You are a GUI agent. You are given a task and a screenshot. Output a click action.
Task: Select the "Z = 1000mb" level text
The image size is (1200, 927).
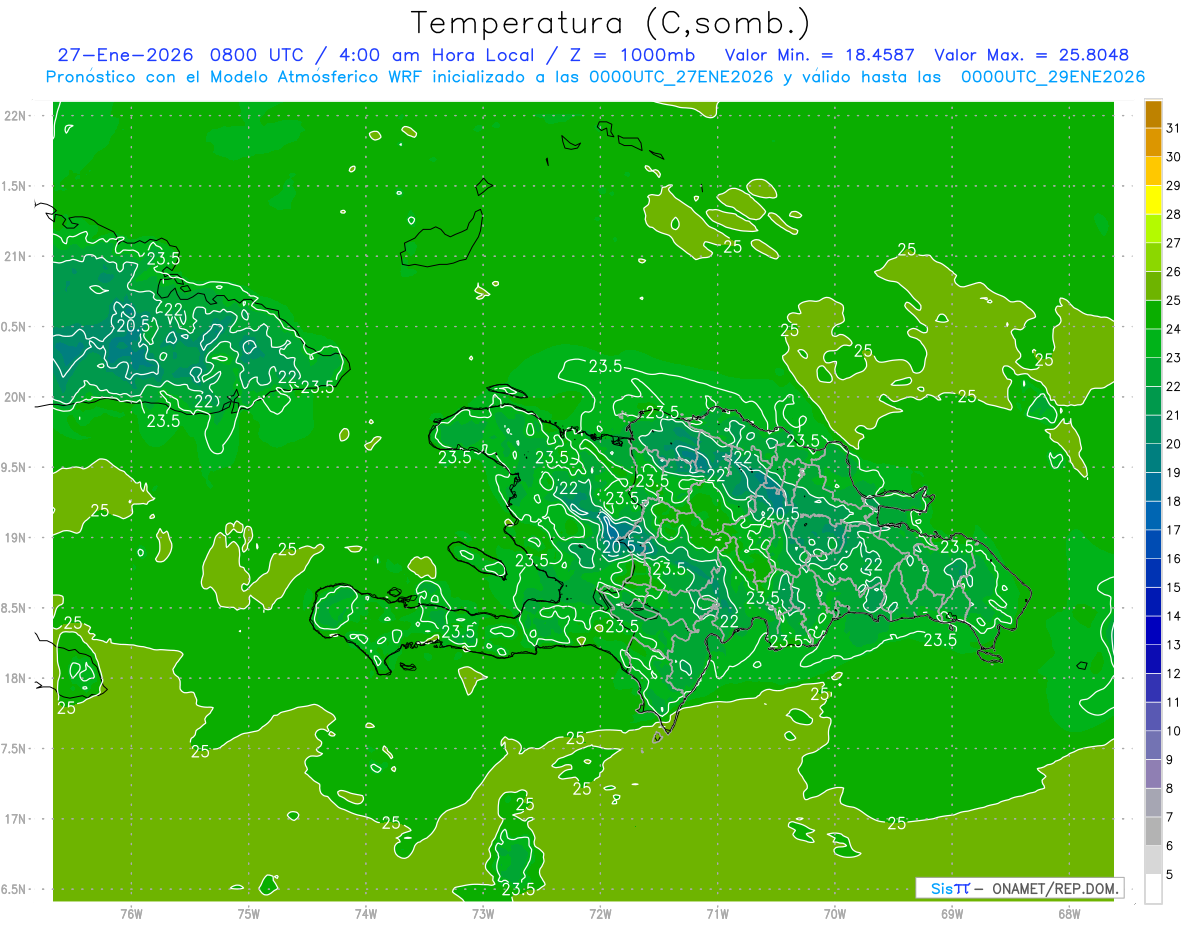[632, 55]
